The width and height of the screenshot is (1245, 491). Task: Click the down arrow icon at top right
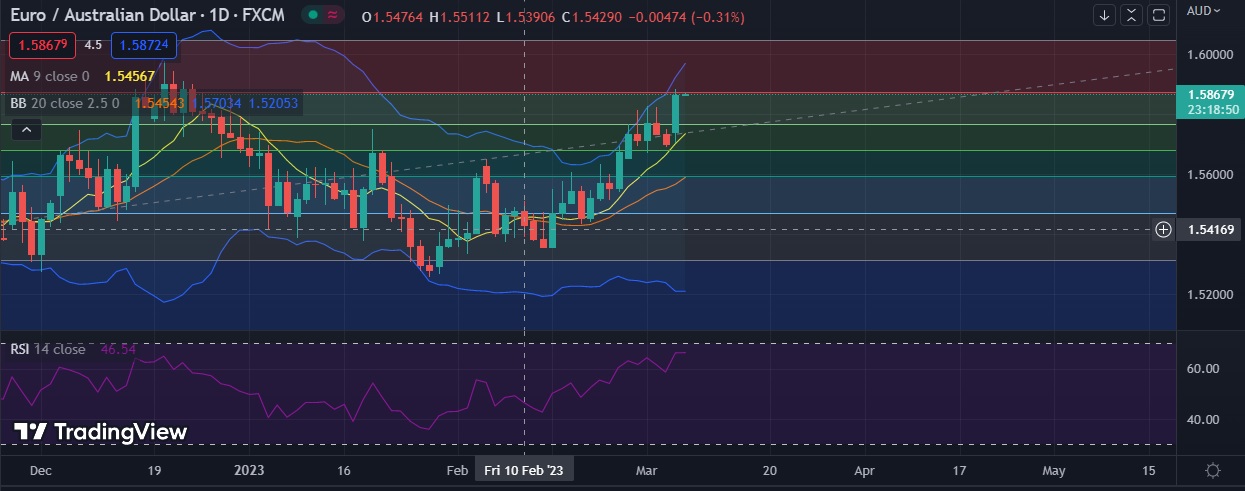tap(1105, 15)
